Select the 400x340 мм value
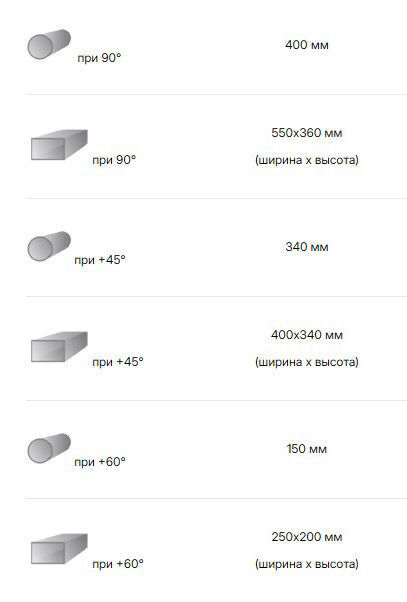 pyautogui.click(x=307, y=335)
